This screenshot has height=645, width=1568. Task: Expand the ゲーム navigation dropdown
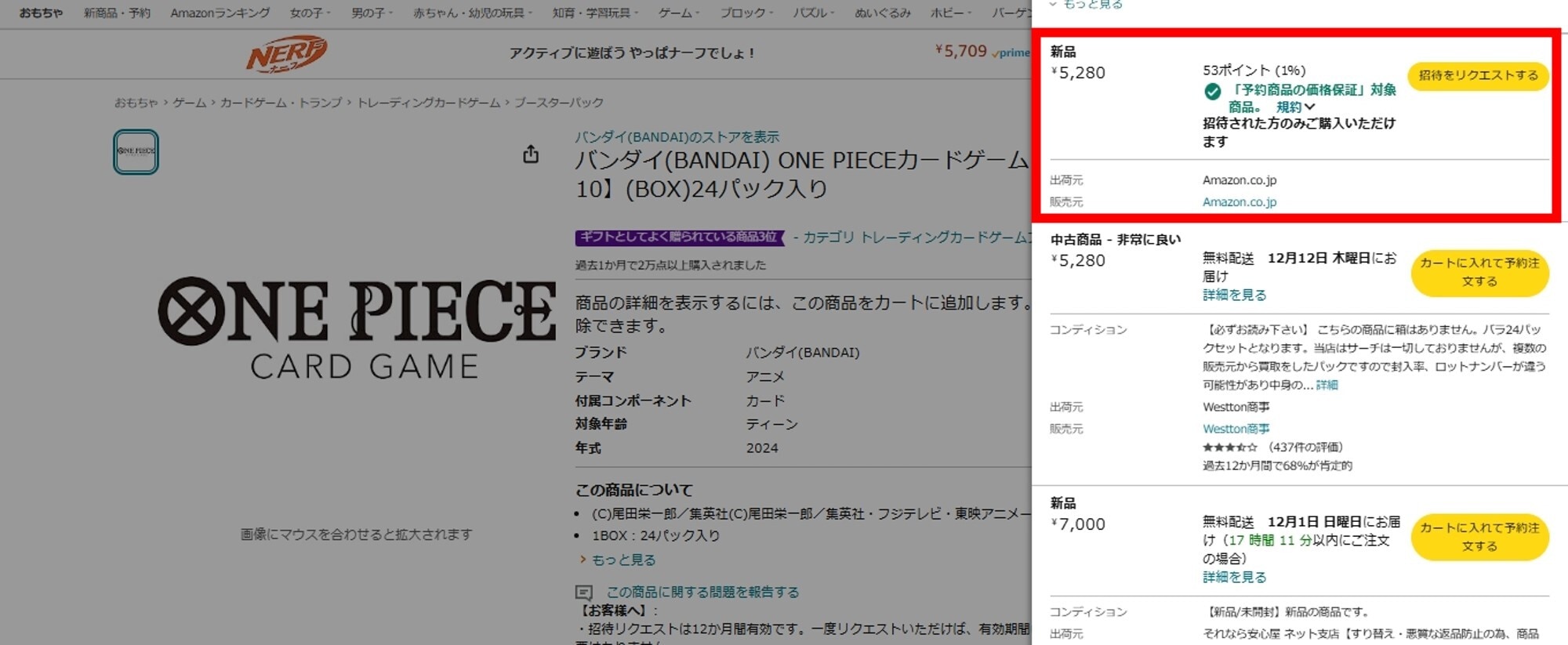point(679,13)
